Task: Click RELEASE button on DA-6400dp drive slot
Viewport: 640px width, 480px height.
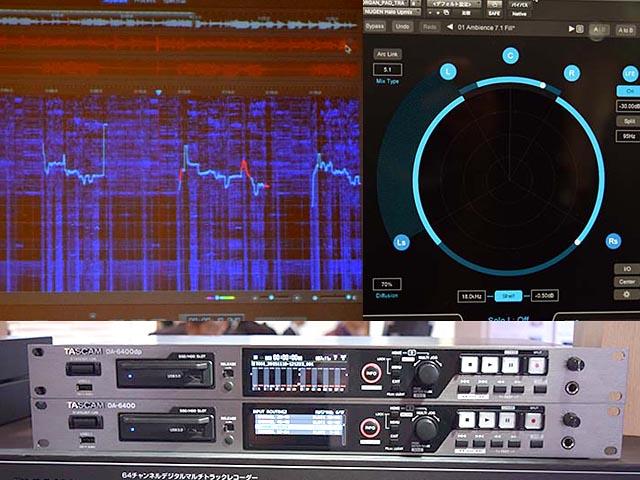Action: pyautogui.click(x=229, y=373)
